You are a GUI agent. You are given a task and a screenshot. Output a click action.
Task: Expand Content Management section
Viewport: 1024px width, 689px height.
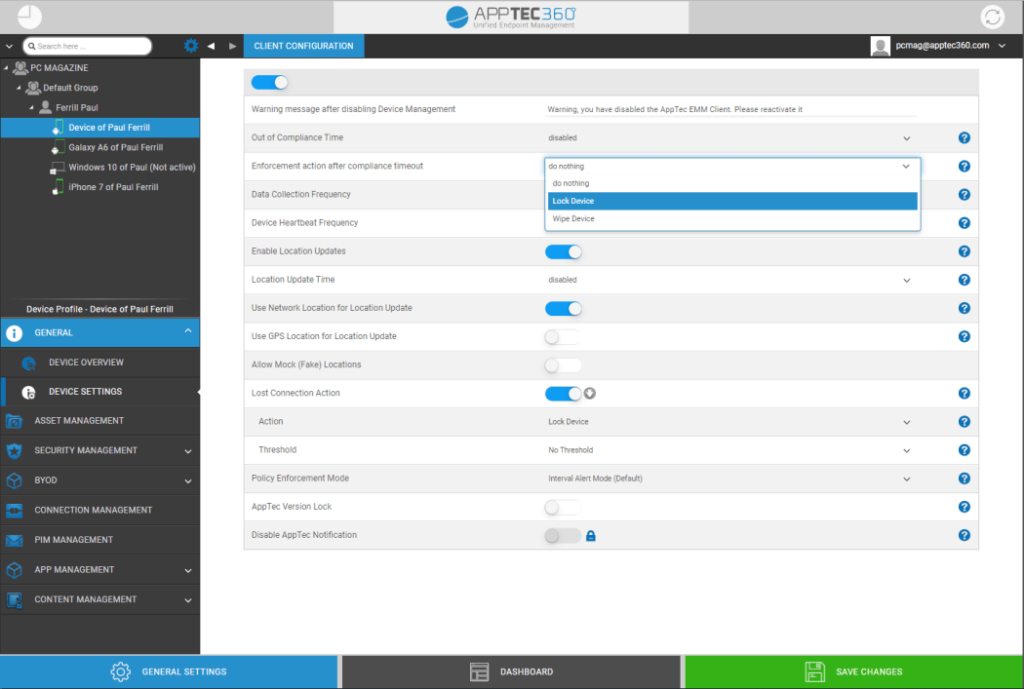pyautogui.click(x=188, y=600)
